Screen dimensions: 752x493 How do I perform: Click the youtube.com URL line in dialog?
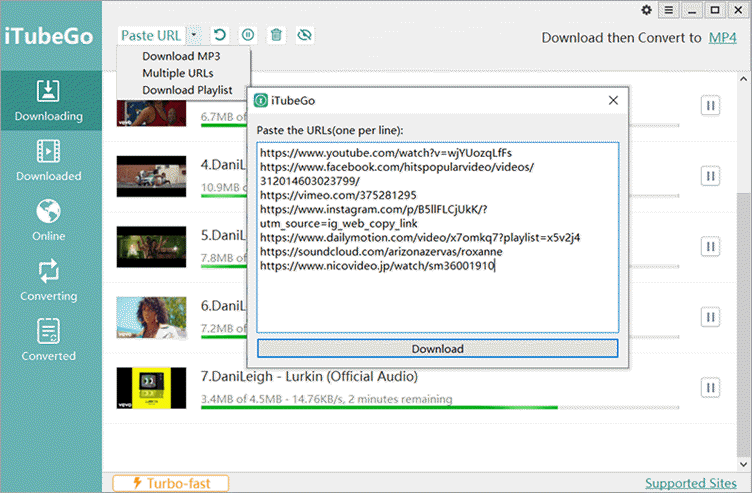(386, 153)
